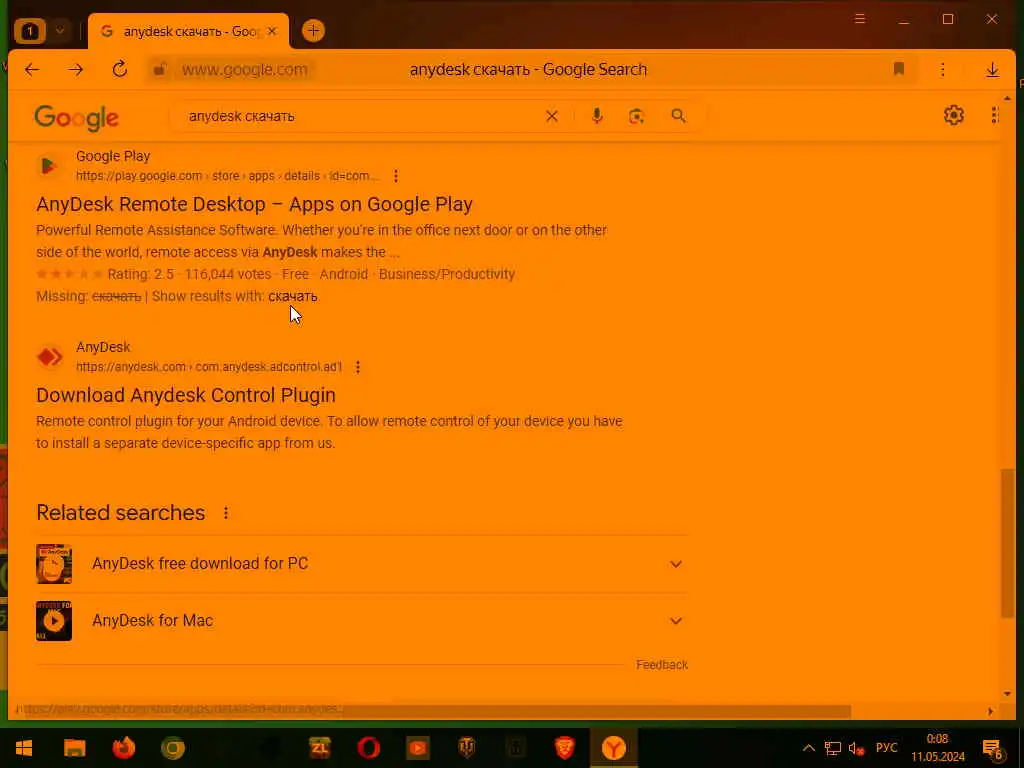
Task: Click the AnyDesk red favicon
Action: (x=49, y=357)
